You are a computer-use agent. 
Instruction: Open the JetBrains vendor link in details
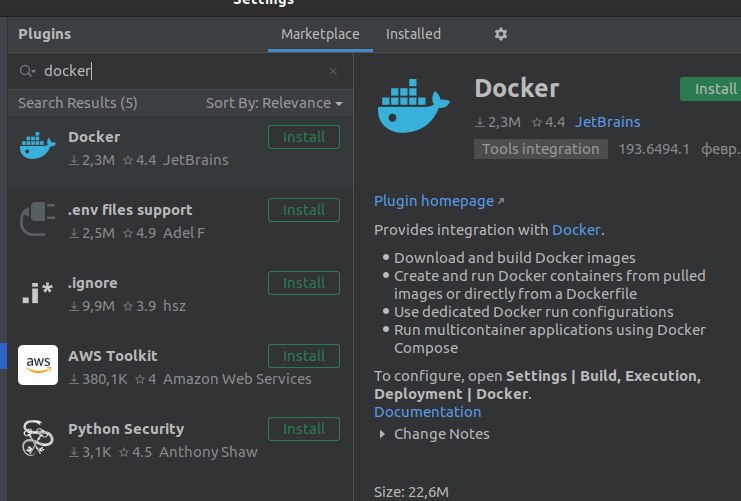607,122
